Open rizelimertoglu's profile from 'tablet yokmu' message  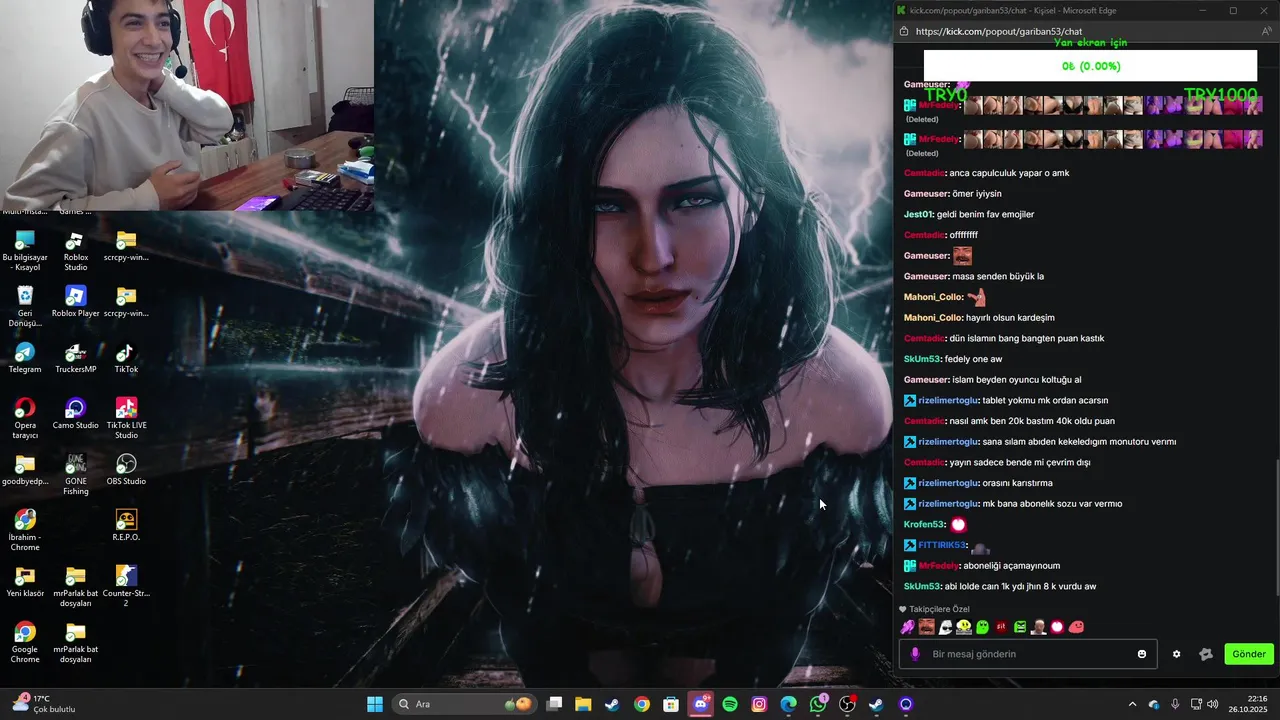pyautogui.click(x=948, y=400)
